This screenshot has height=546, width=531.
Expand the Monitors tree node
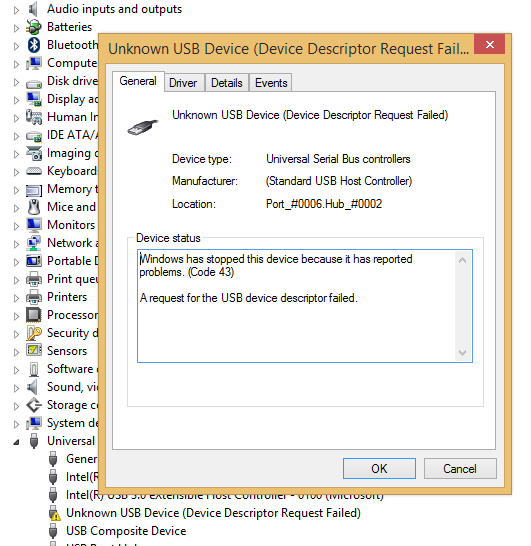(16, 226)
